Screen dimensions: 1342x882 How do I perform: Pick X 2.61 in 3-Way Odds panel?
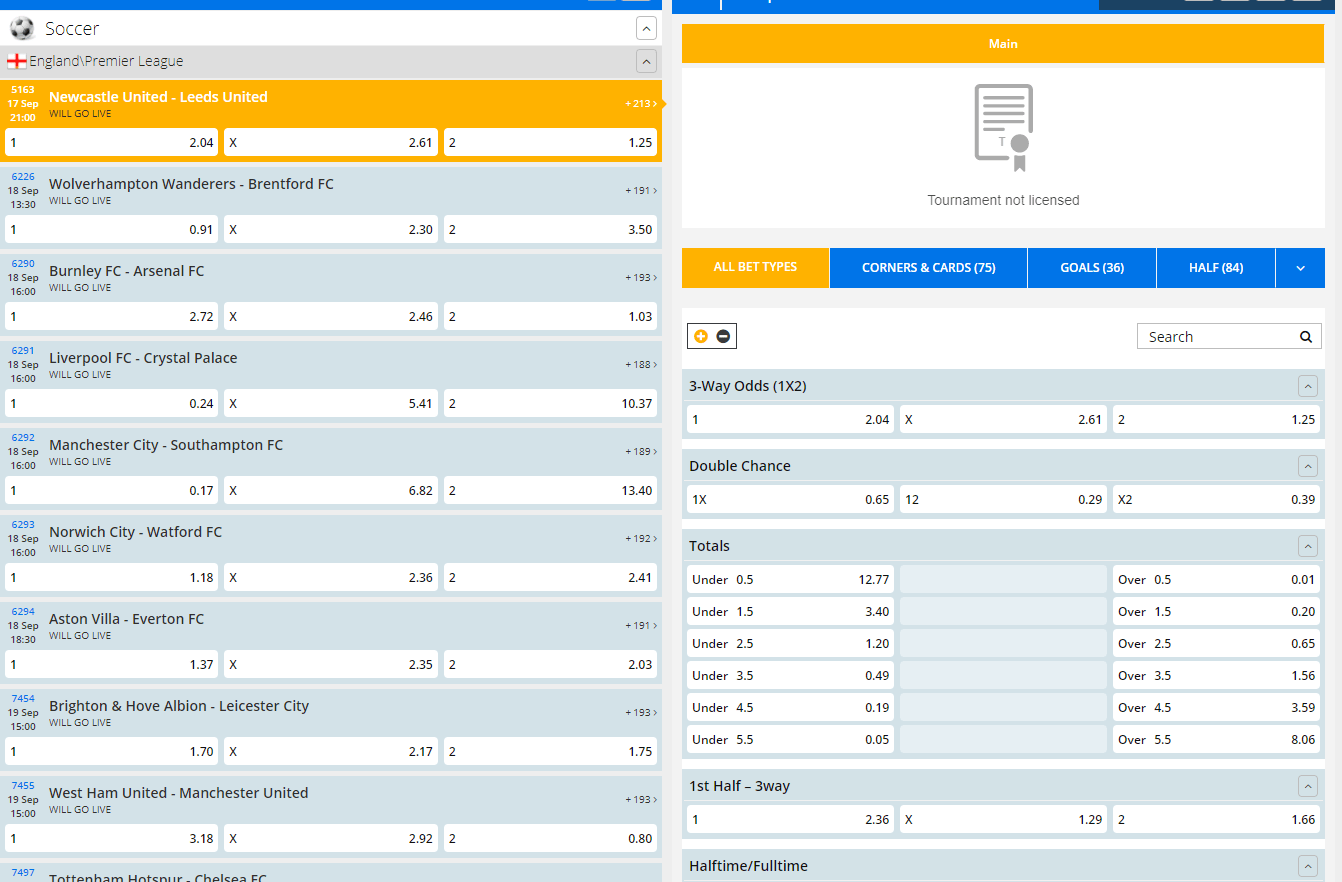tap(1003, 420)
